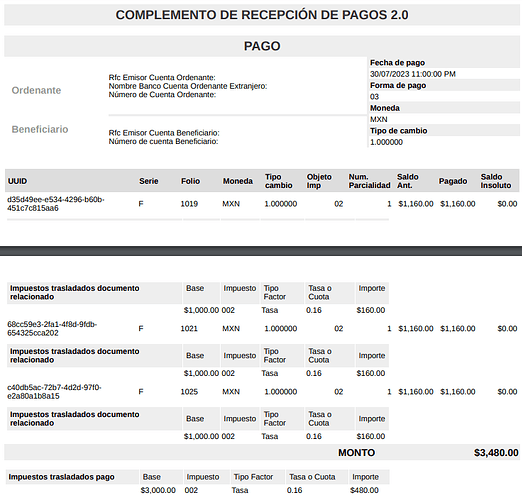Screen dimensions: 522x500
Task: Click the Impuestos trasladados pago label
Action: tap(61, 477)
